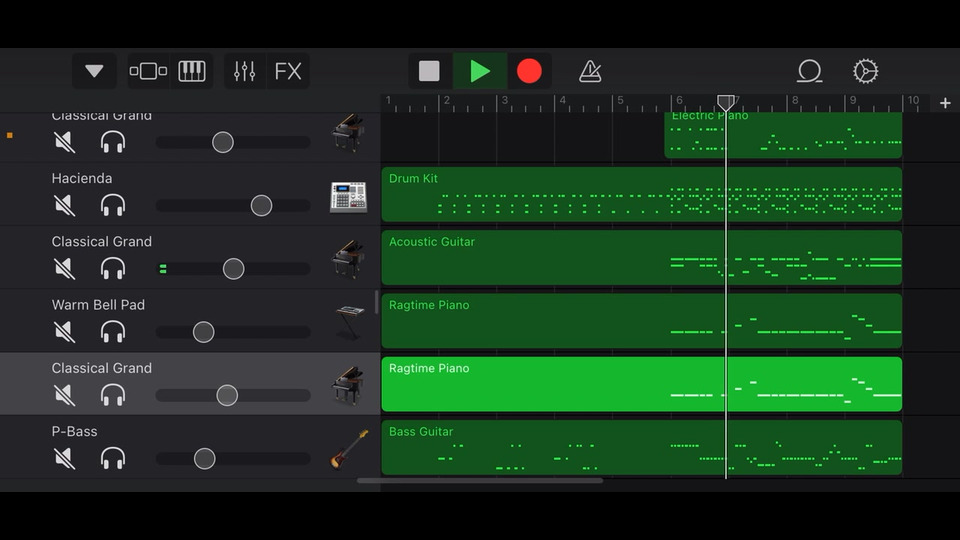Image resolution: width=960 pixels, height=540 pixels.
Task: Select top Classical Grand piano icon
Action: point(348,133)
